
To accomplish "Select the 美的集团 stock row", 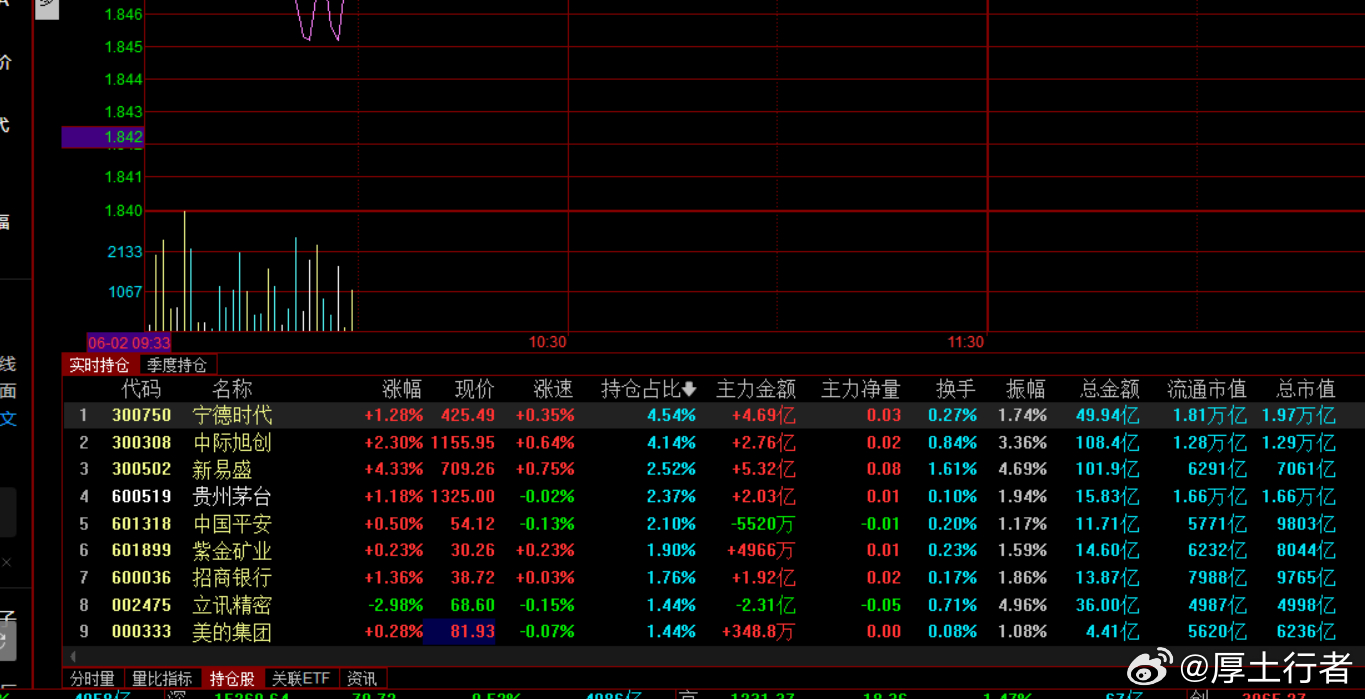I will click(x=713, y=632).
